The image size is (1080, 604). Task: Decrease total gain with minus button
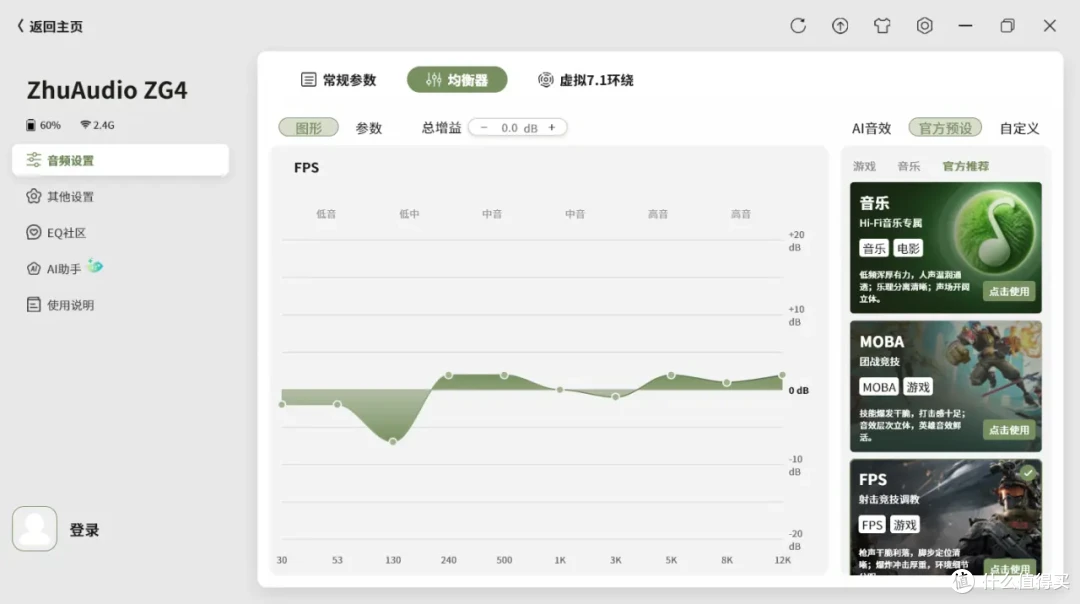(484, 127)
